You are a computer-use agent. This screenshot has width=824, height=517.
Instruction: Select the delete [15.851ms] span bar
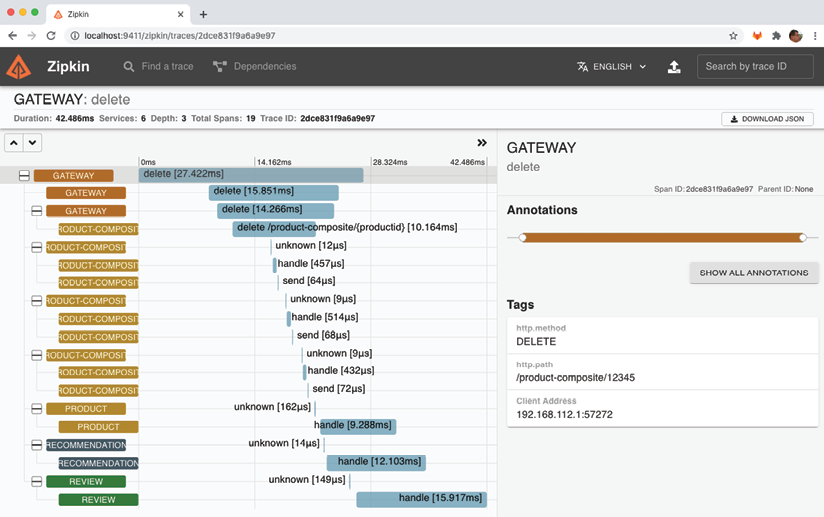tap(273, 192)
